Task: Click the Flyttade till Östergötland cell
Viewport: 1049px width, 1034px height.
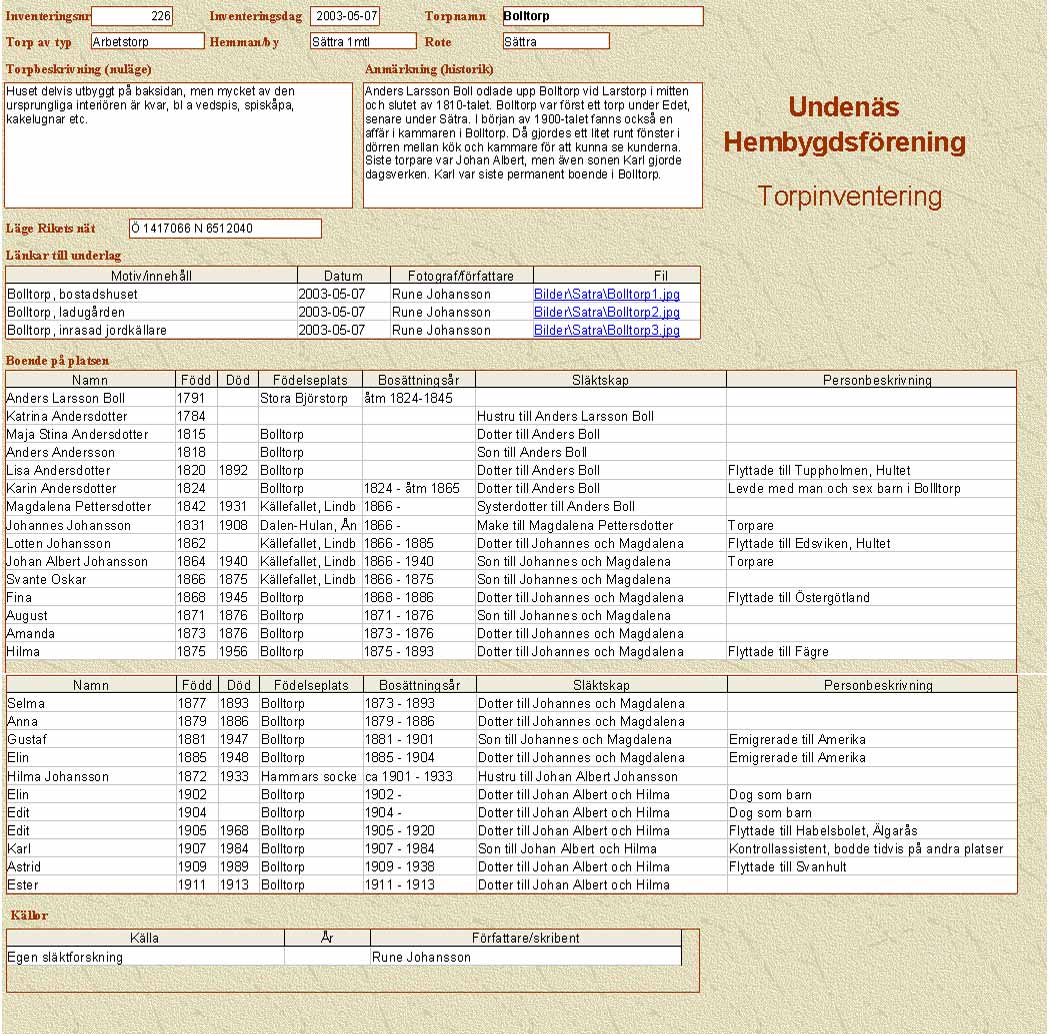Action: tap(871, 598)
